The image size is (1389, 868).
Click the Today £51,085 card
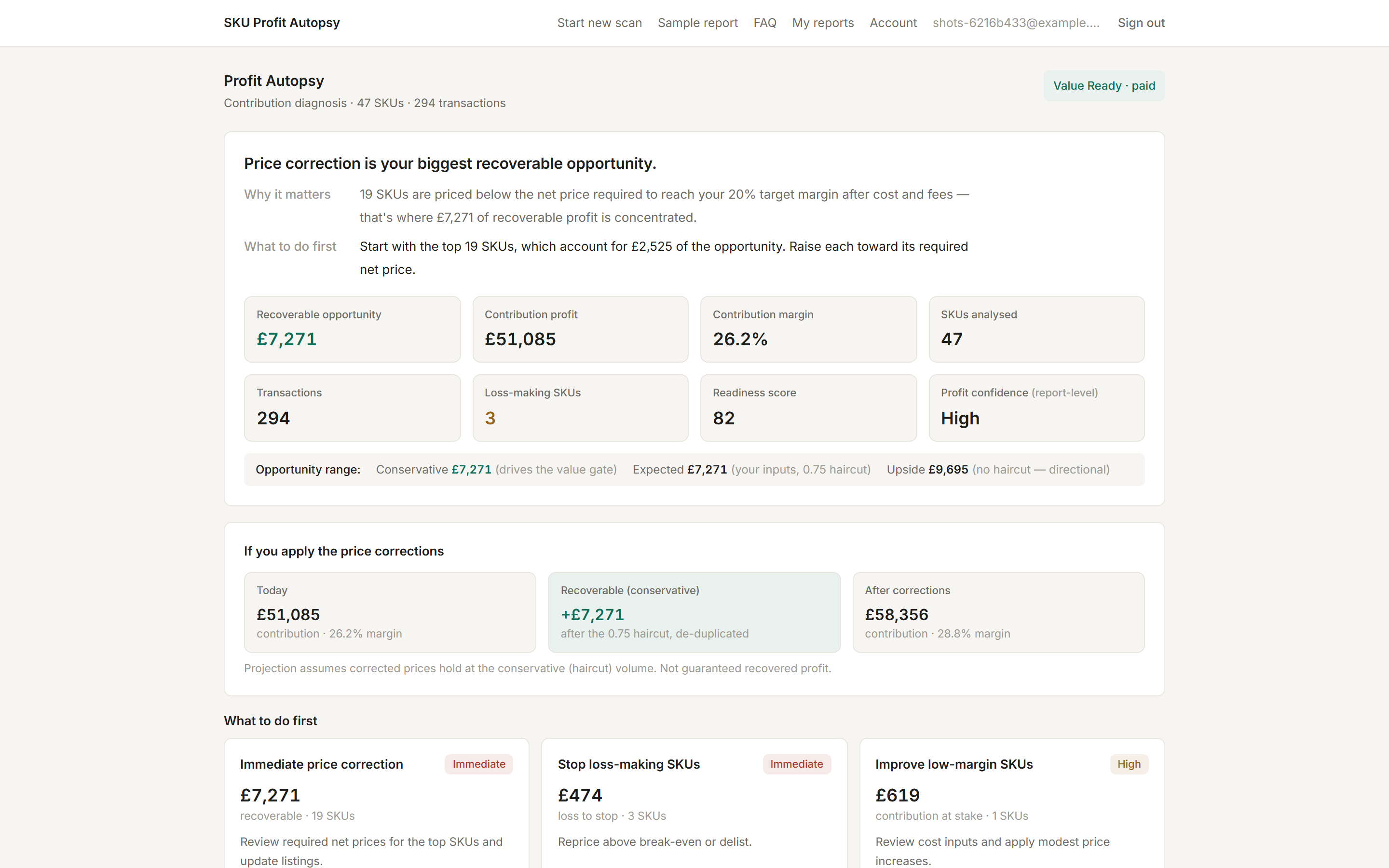pos(390,612)
